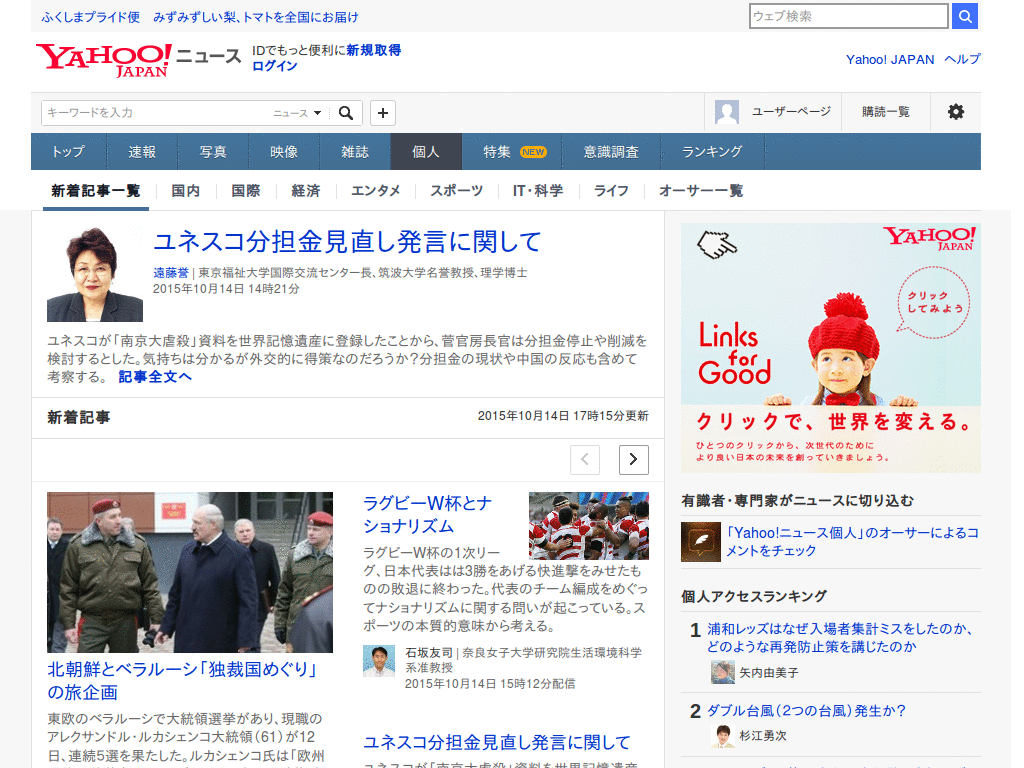Open 購読一覧
1024x768 pixels.
[886, 112]
